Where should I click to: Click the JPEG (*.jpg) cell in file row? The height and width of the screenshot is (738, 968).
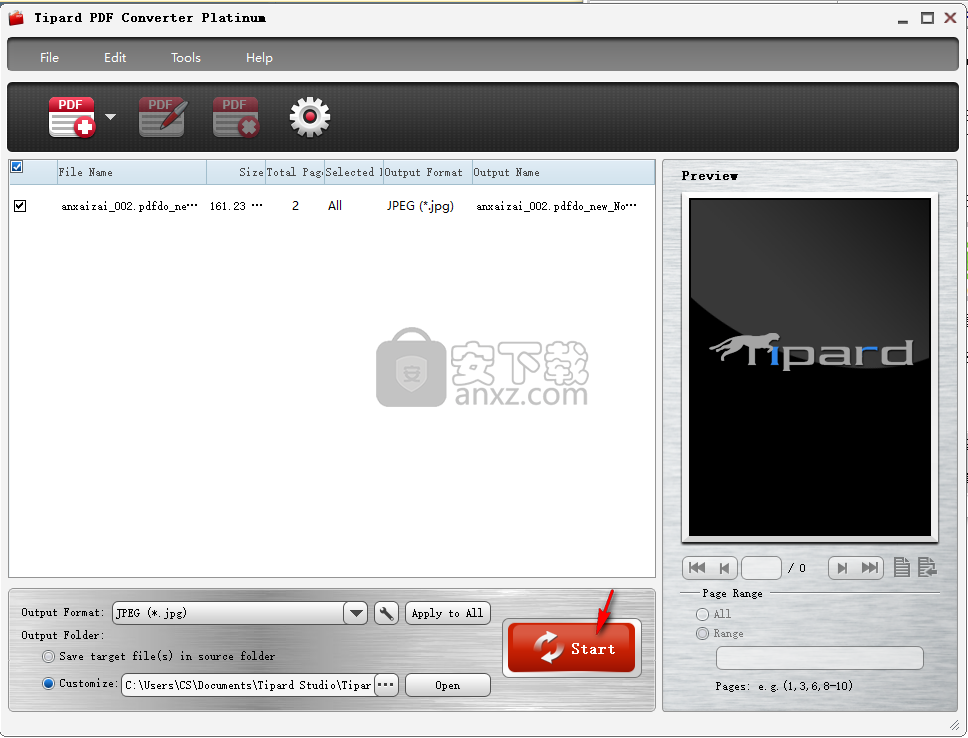(420, 206)
